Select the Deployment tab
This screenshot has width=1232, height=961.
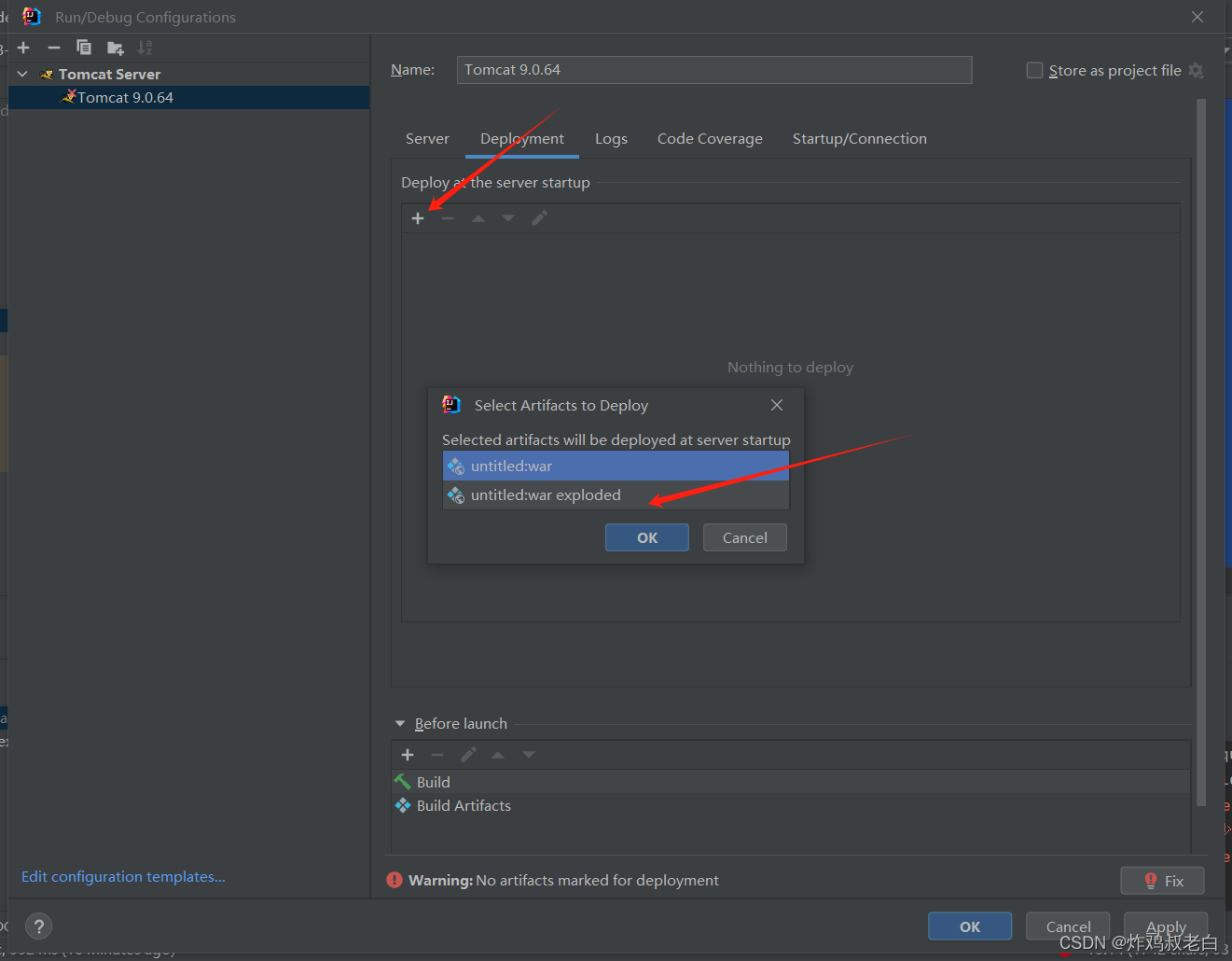522,139
